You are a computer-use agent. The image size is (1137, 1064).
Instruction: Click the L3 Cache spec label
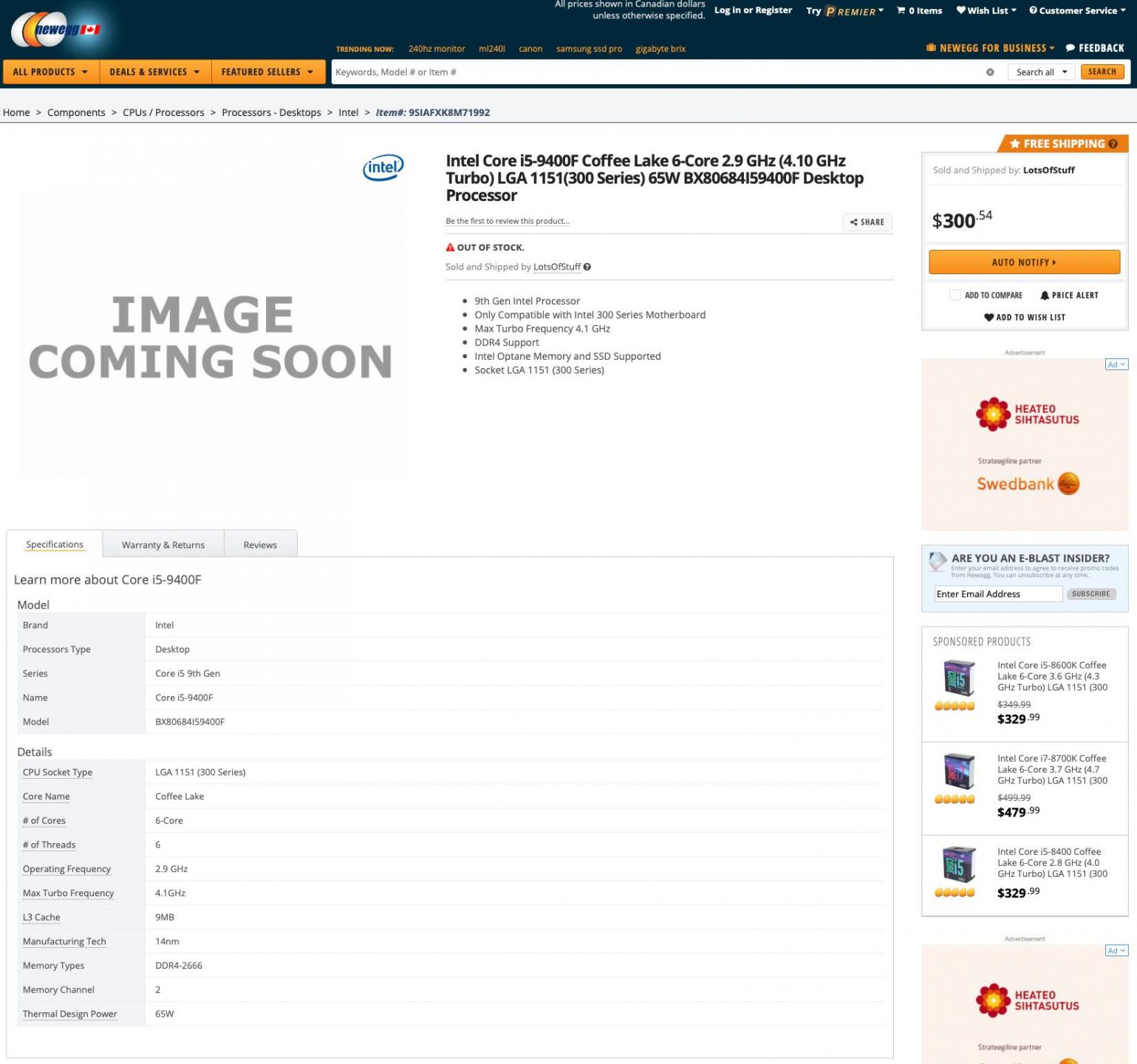(41, 917)
